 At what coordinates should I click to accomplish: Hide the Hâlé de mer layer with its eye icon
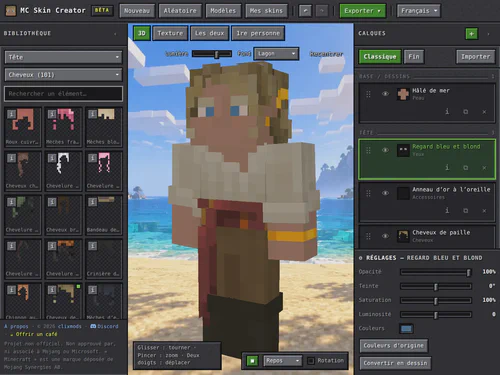[x=385, y=94]
